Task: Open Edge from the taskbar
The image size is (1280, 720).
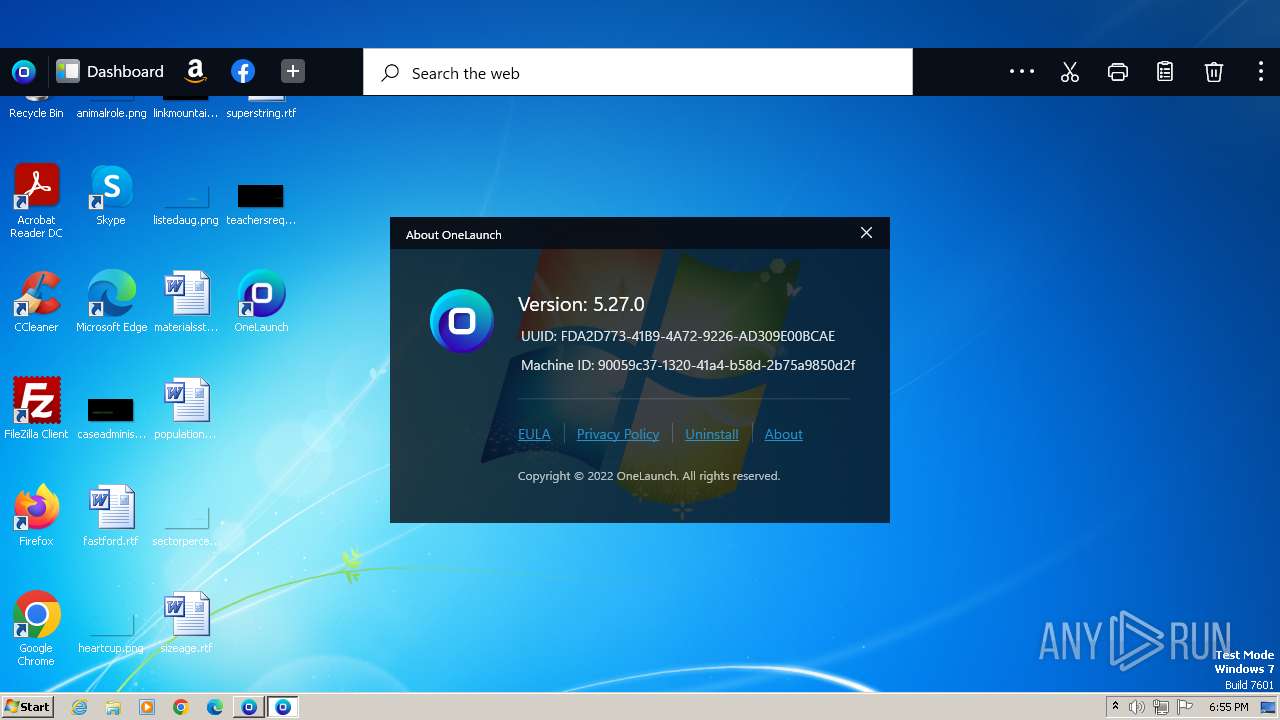Action: (x=215, y=707)
